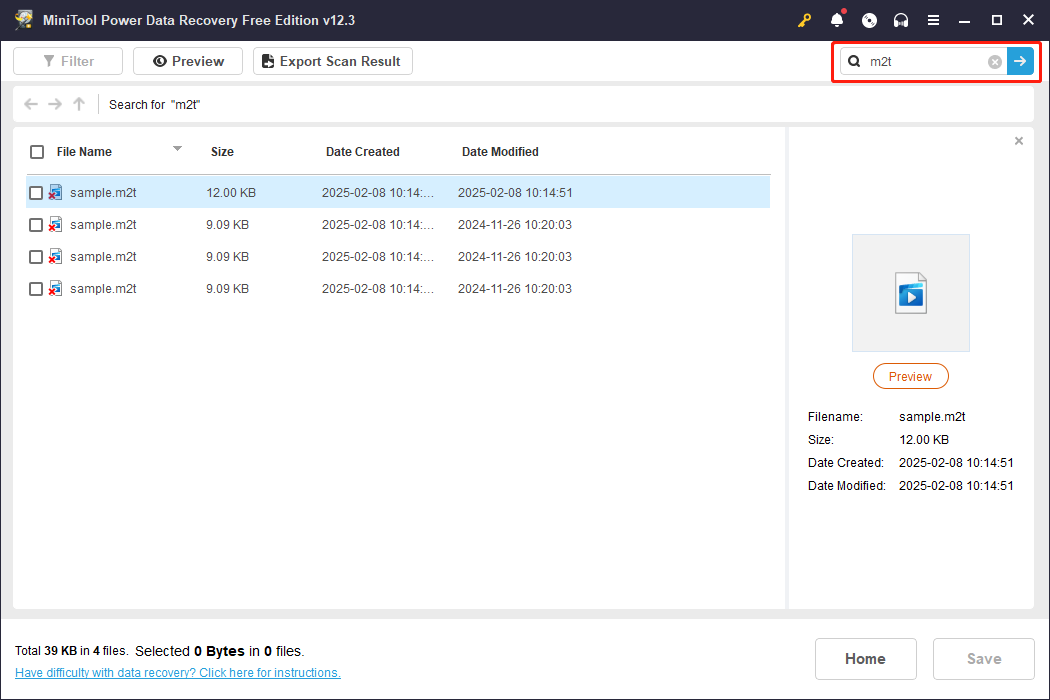Open the data recovery instructions link
Viewport: 1050px width, 700px height.
coord(178,673)
